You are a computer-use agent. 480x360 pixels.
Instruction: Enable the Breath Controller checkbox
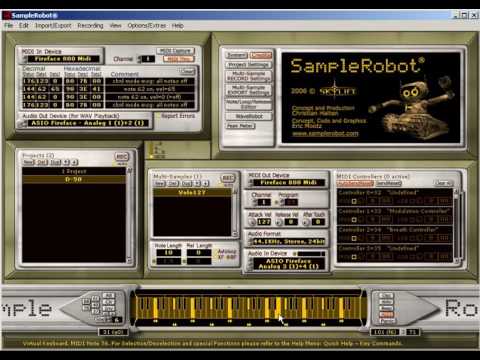(x=354, y=239)
